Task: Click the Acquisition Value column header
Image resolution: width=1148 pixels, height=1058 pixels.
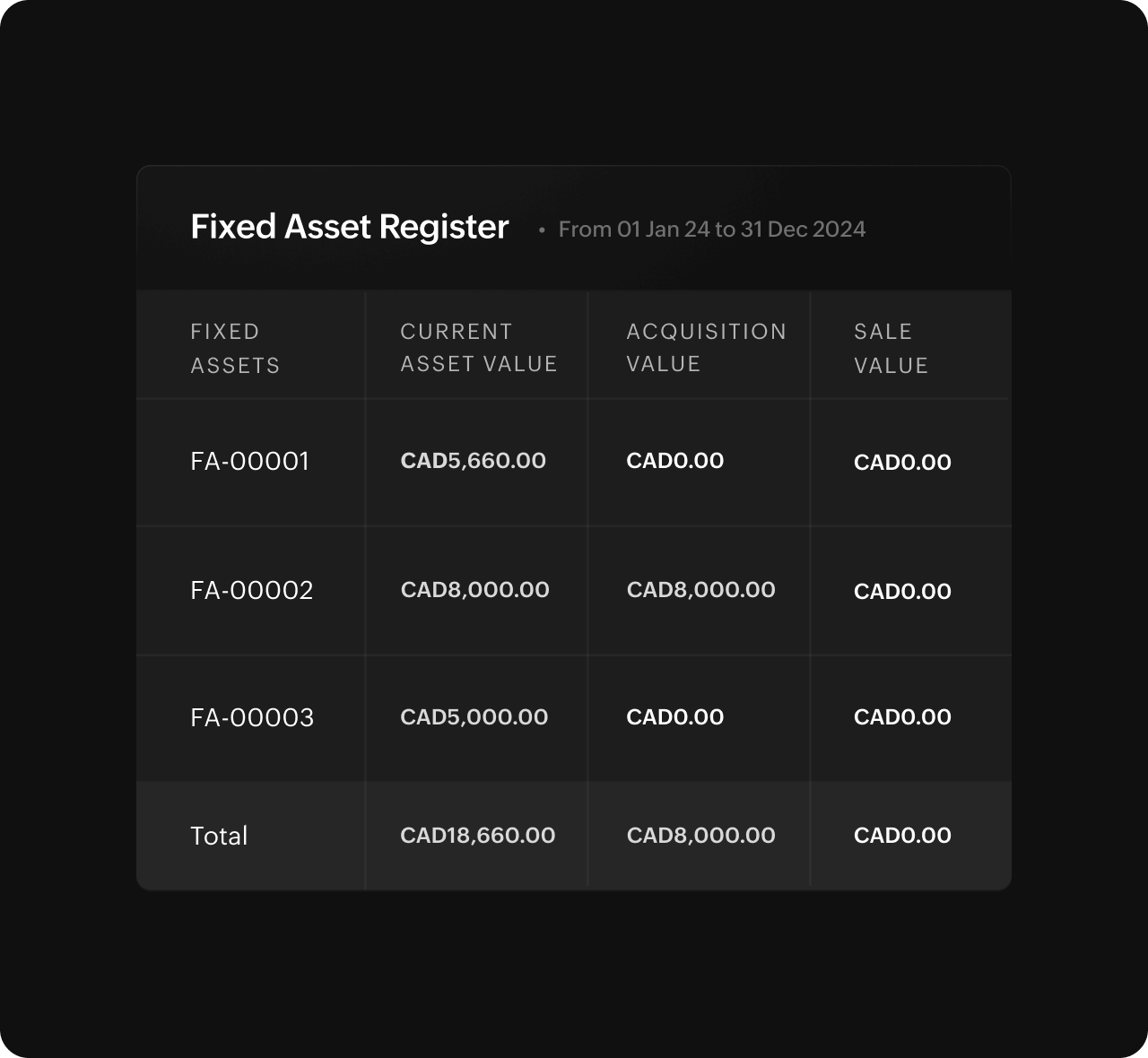Action: pos(706,347)
